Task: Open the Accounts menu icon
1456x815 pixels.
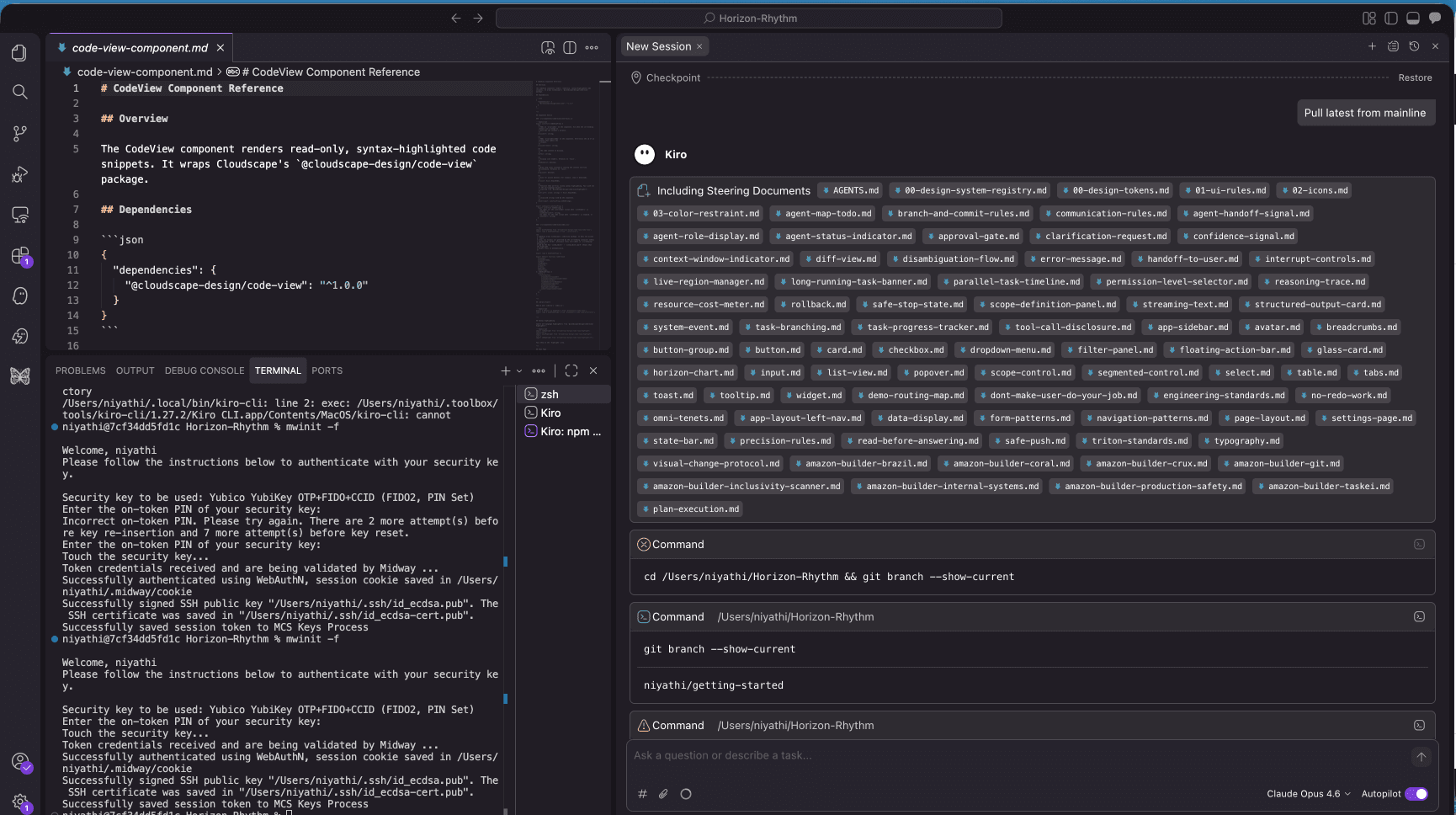Action: click(x=19, y=761)
